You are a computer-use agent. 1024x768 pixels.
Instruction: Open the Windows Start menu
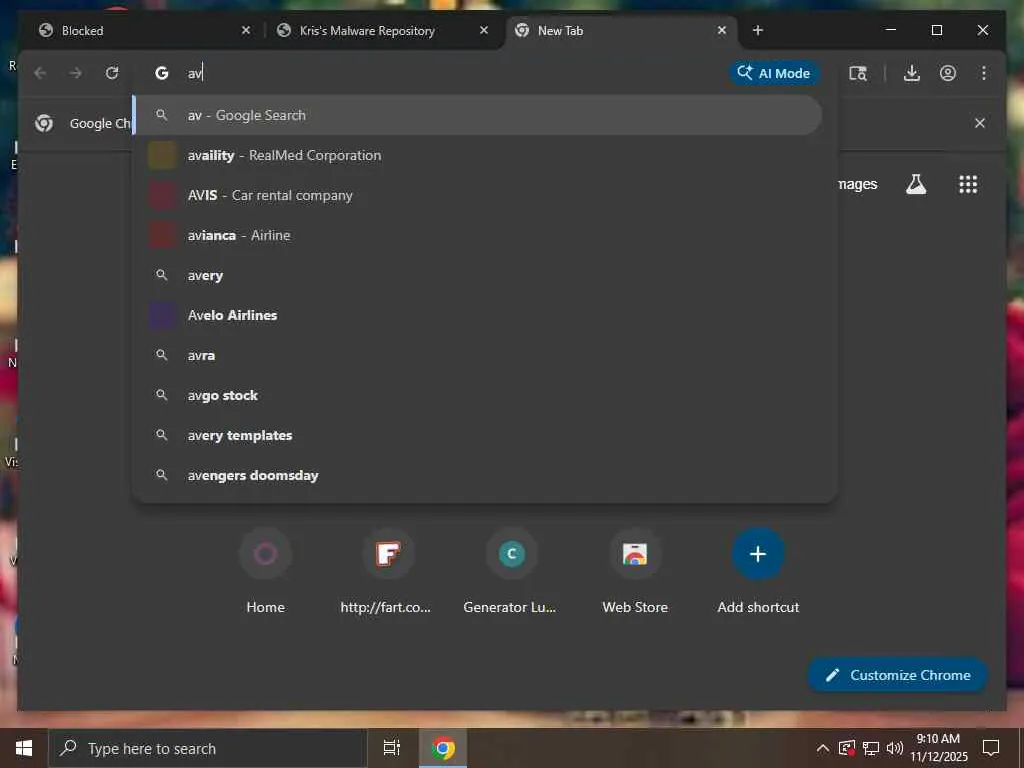pyautogui.click(x=24, y=748)
